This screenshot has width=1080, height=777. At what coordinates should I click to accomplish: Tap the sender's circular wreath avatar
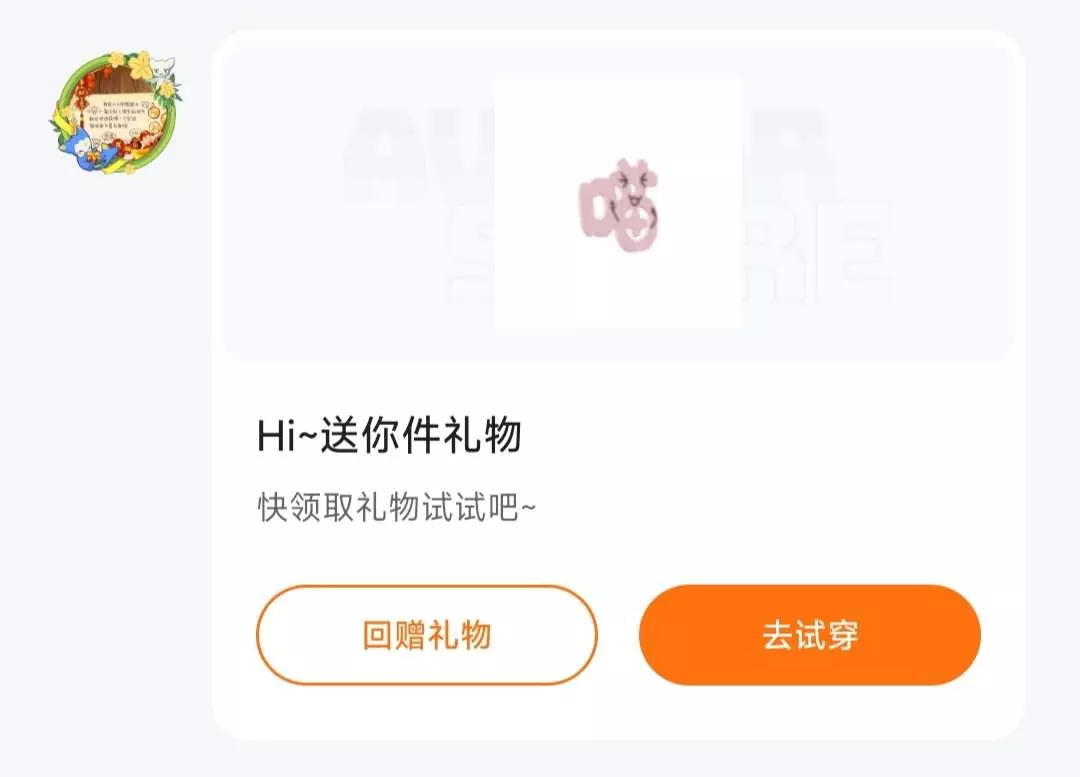[x=116, y=112]
